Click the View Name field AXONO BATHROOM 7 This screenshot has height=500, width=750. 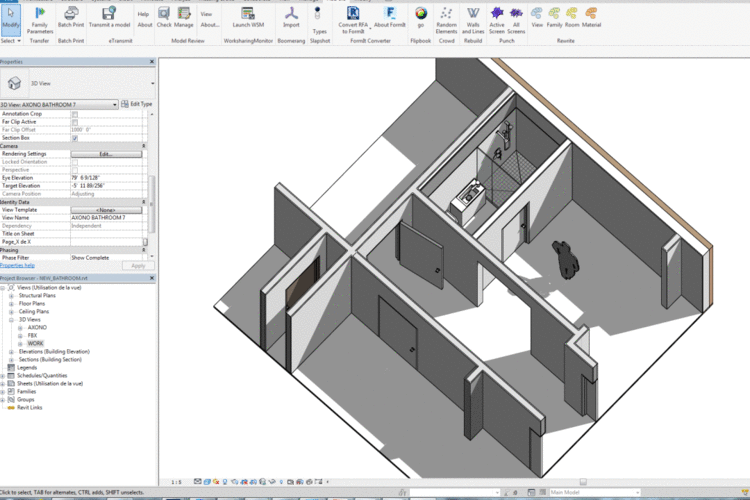107,218
